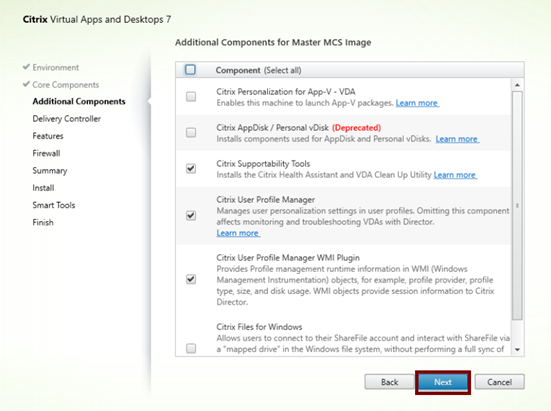Select Additional Components step in sidebar
This screenshot has height=411, width=551.
point(79,102)
